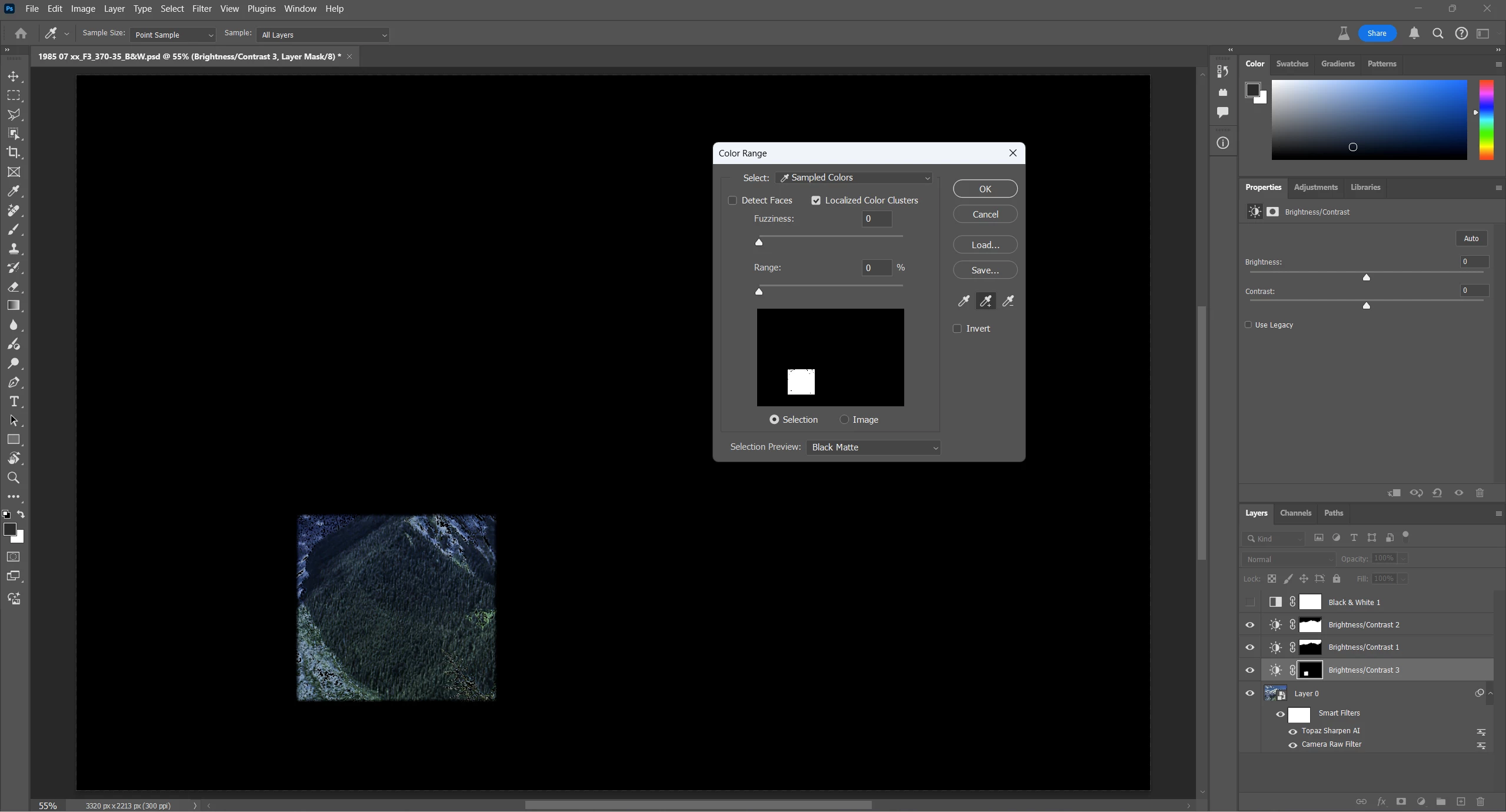Image resolution: width=1506 pixels, height=812 pixels.
Task: Expand the Select Sampled Colors dropdown
Action: 854,178
